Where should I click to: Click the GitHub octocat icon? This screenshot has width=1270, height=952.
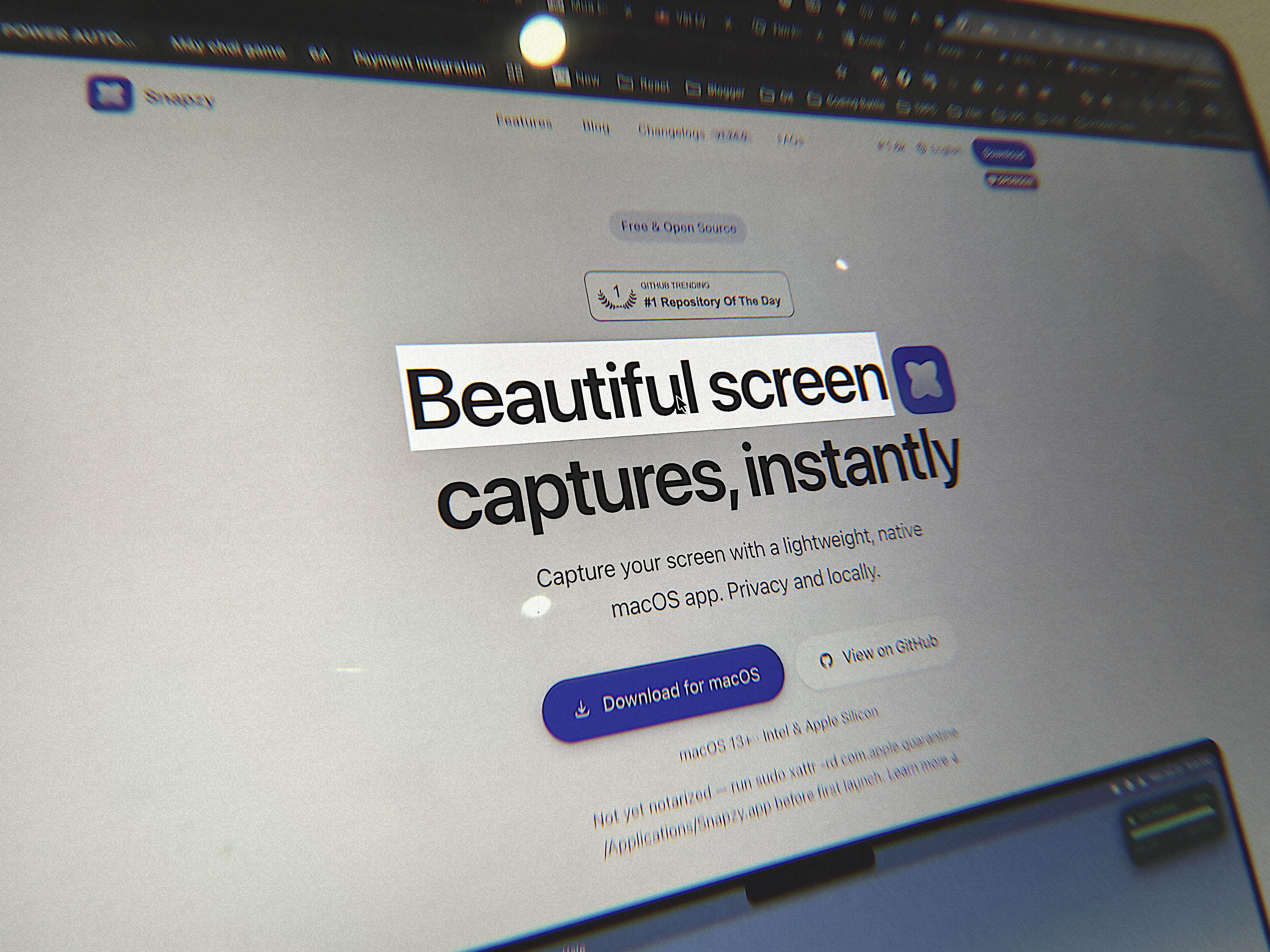click(x=826, y=662)
